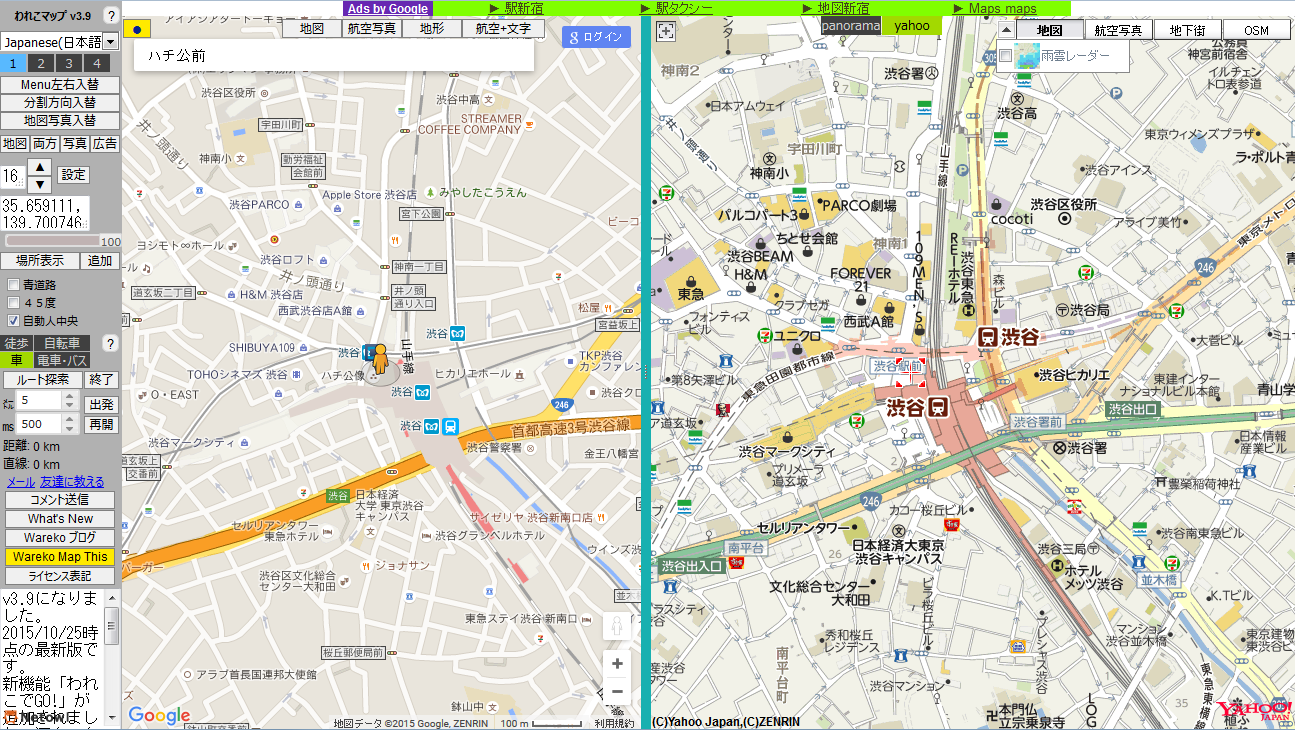Click 地図写真入替 button

[x=60, y=121]
